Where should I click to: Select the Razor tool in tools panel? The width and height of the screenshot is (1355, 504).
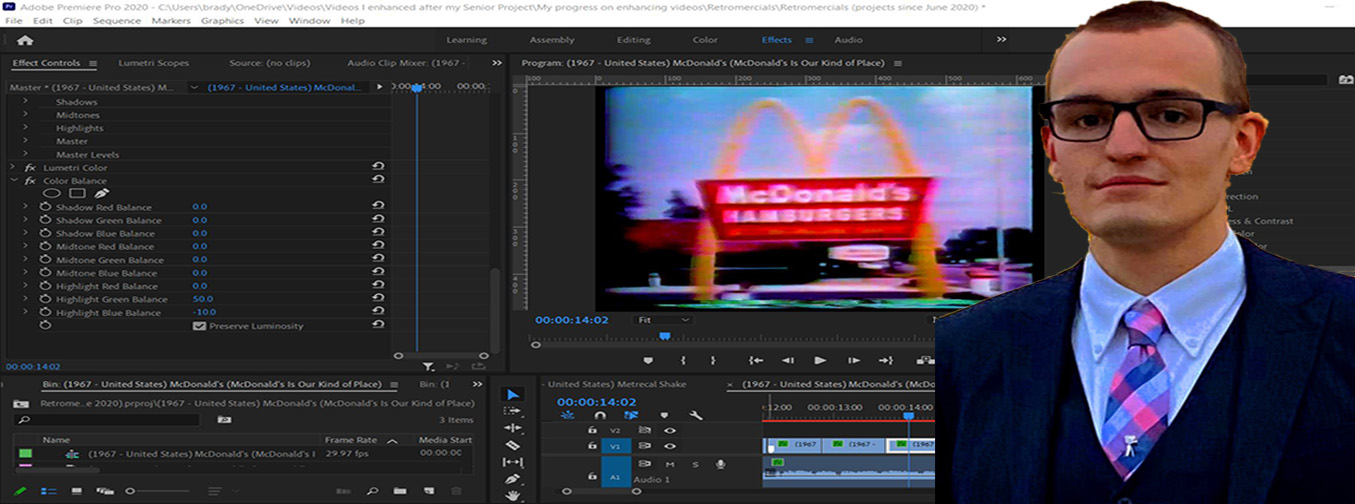(513, 445)
